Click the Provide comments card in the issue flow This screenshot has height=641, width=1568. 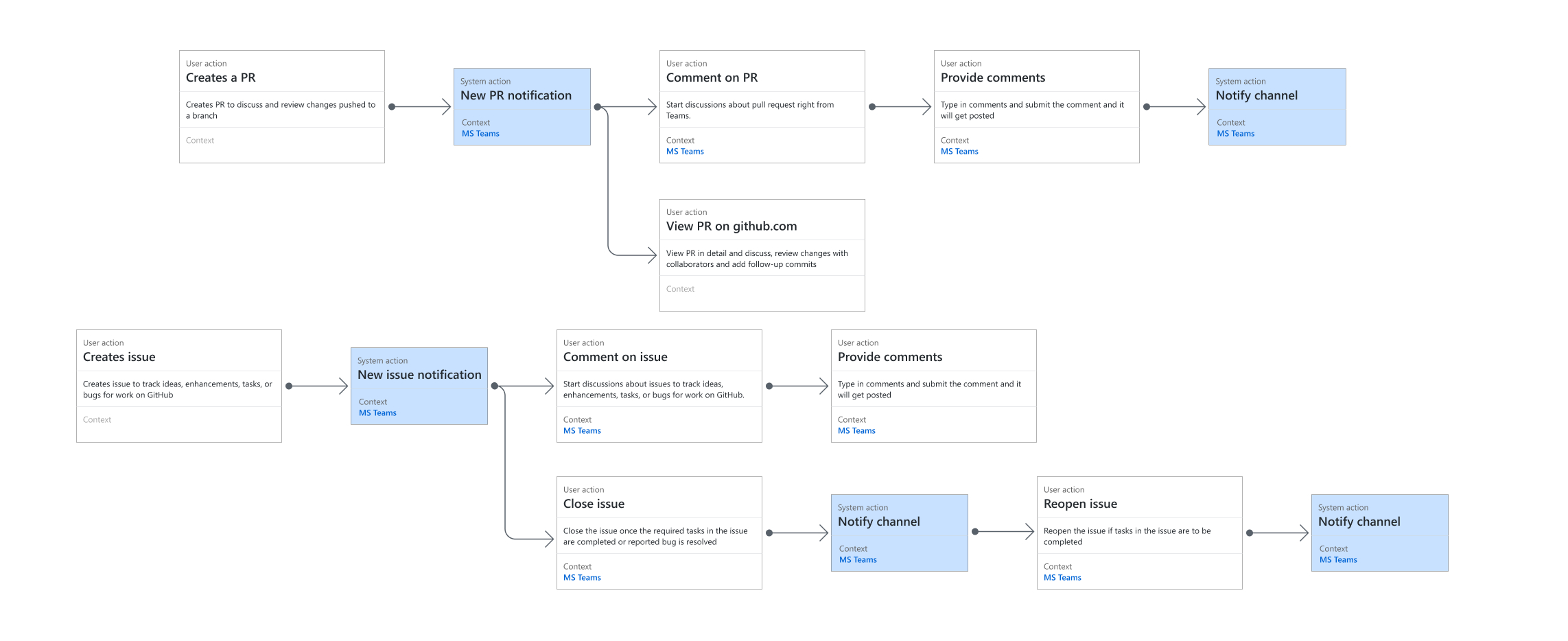pyautogui.click(x=933, y=386)
